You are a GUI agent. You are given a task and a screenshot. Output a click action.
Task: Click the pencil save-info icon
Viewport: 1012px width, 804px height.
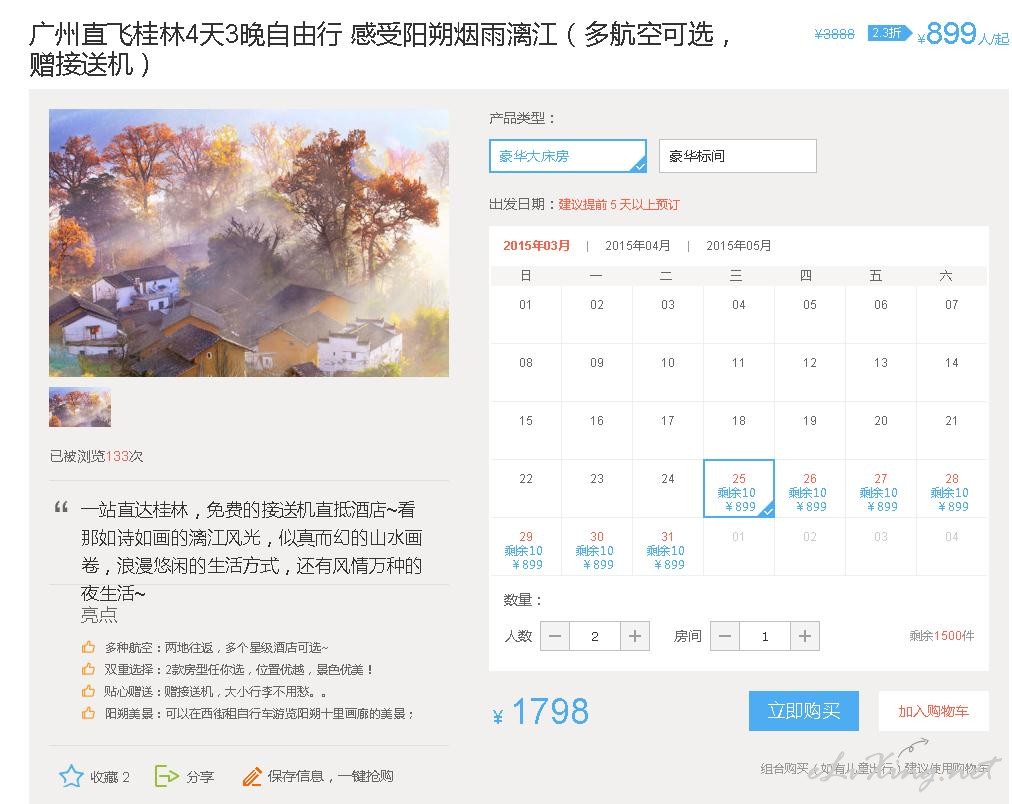pos(252,776)
